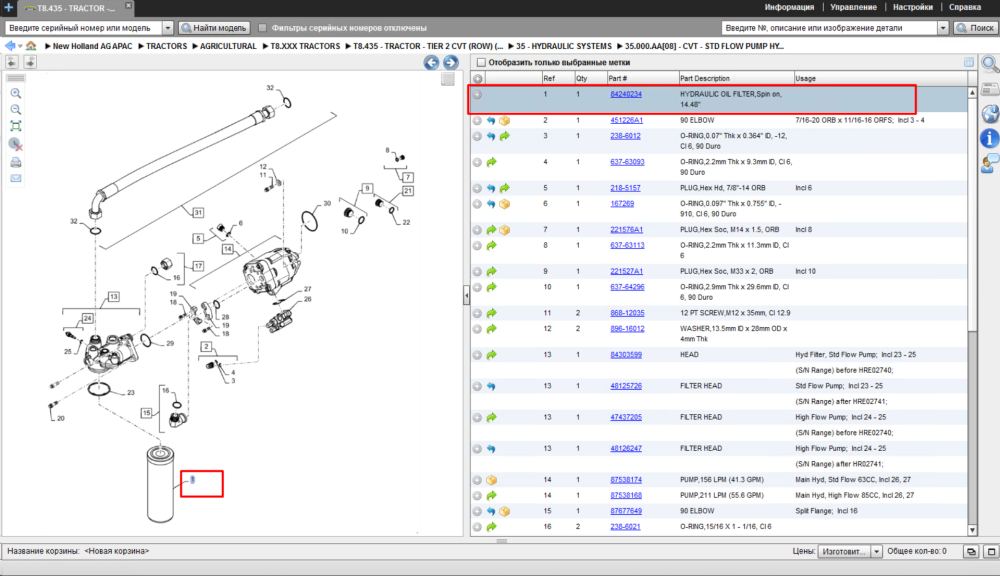Email the diagram via the envelope icon
Viewport: 1000px width, 576px height.
click(16, 179)
